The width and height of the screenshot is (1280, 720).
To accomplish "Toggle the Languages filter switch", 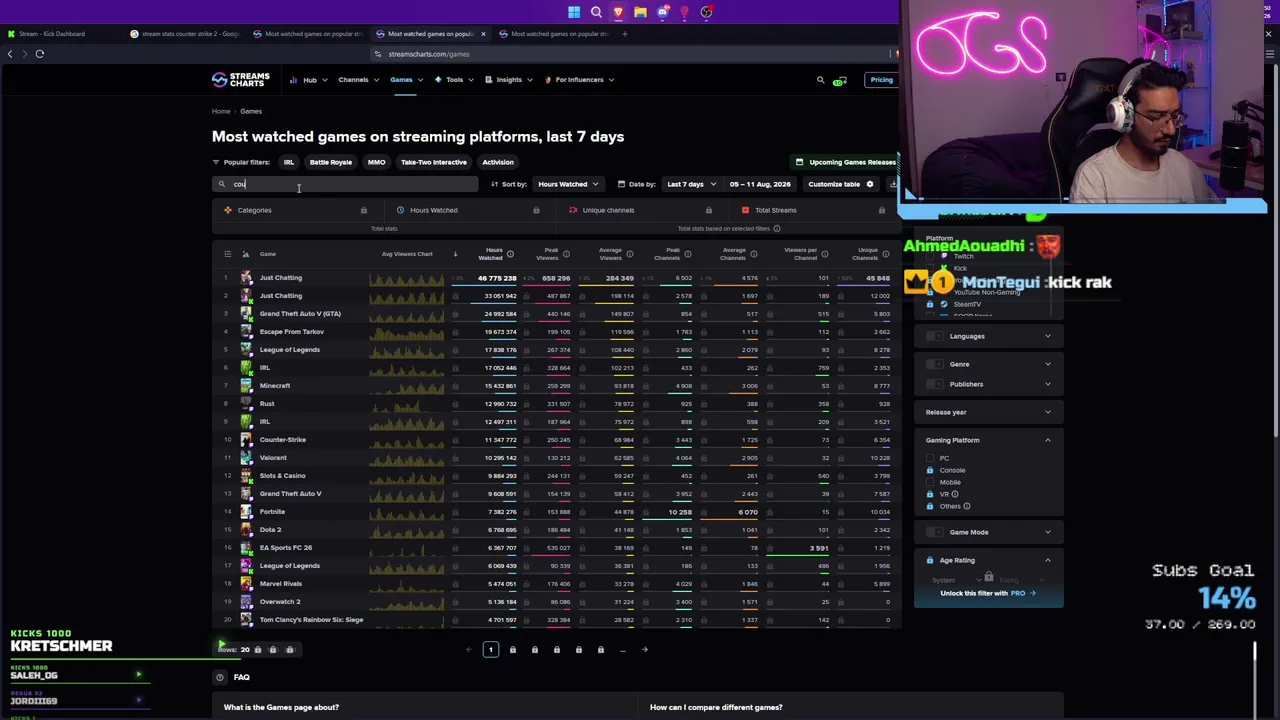I will point(936,336).
